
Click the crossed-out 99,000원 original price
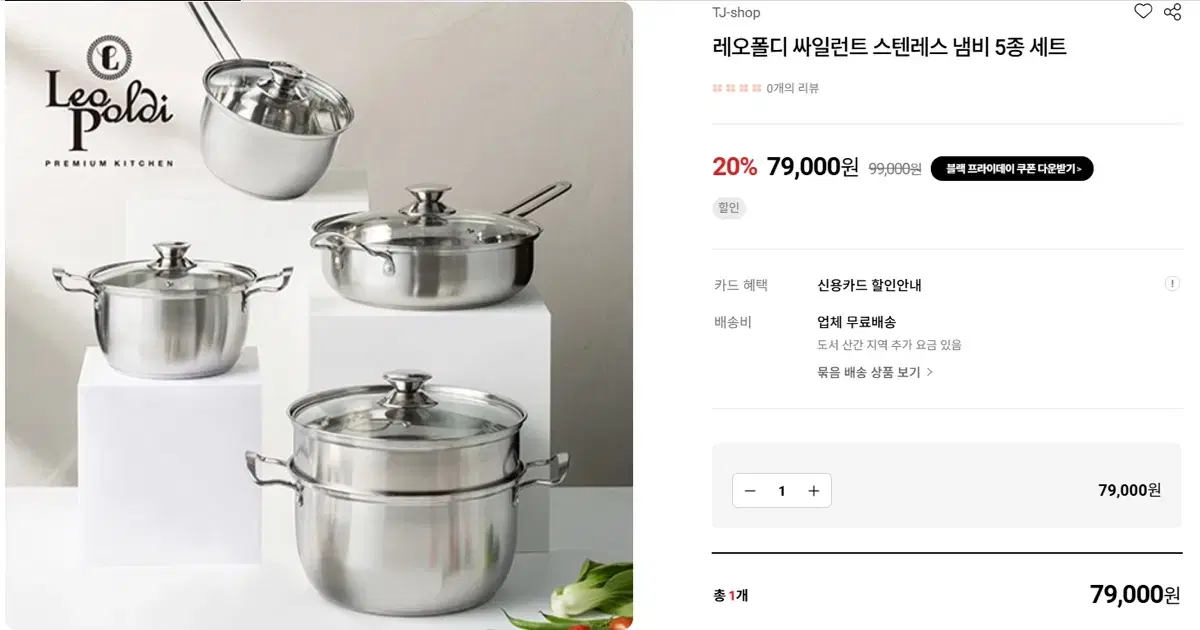(895, 169)
